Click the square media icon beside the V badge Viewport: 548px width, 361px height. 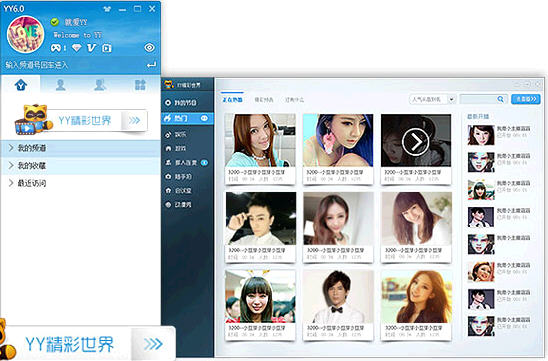click(x=107, y=48)
